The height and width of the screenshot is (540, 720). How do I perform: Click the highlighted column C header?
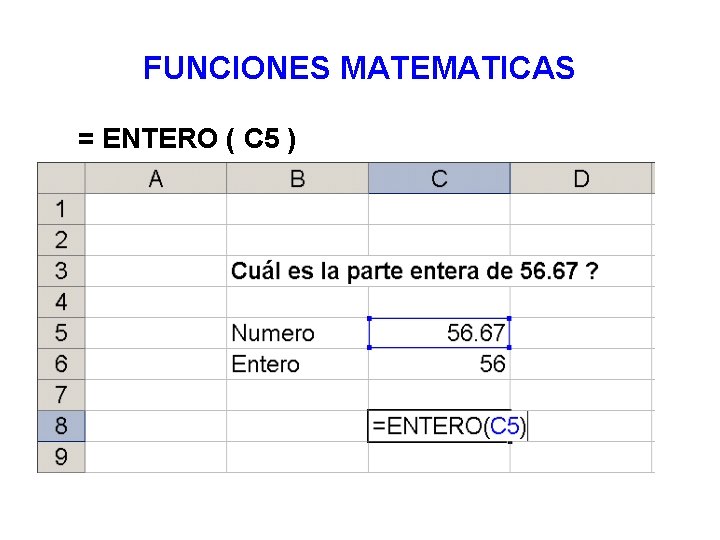point(439,179)
